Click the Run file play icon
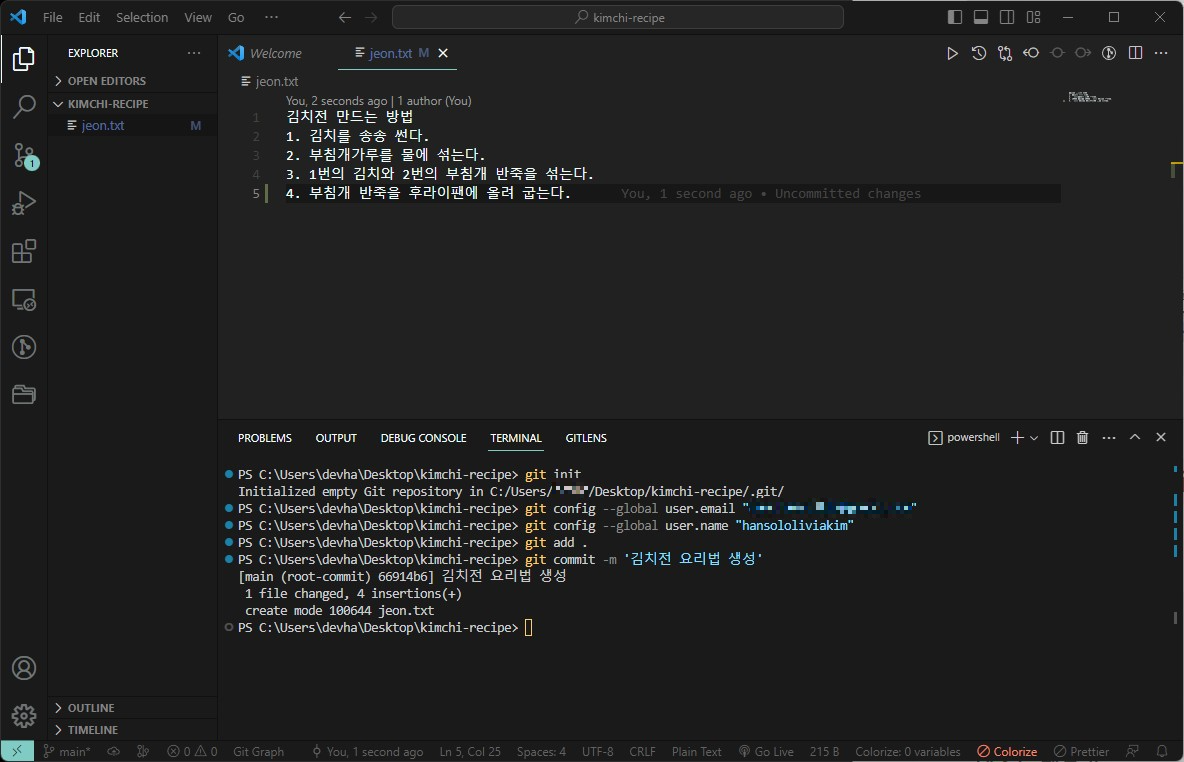 coord(952,53)
